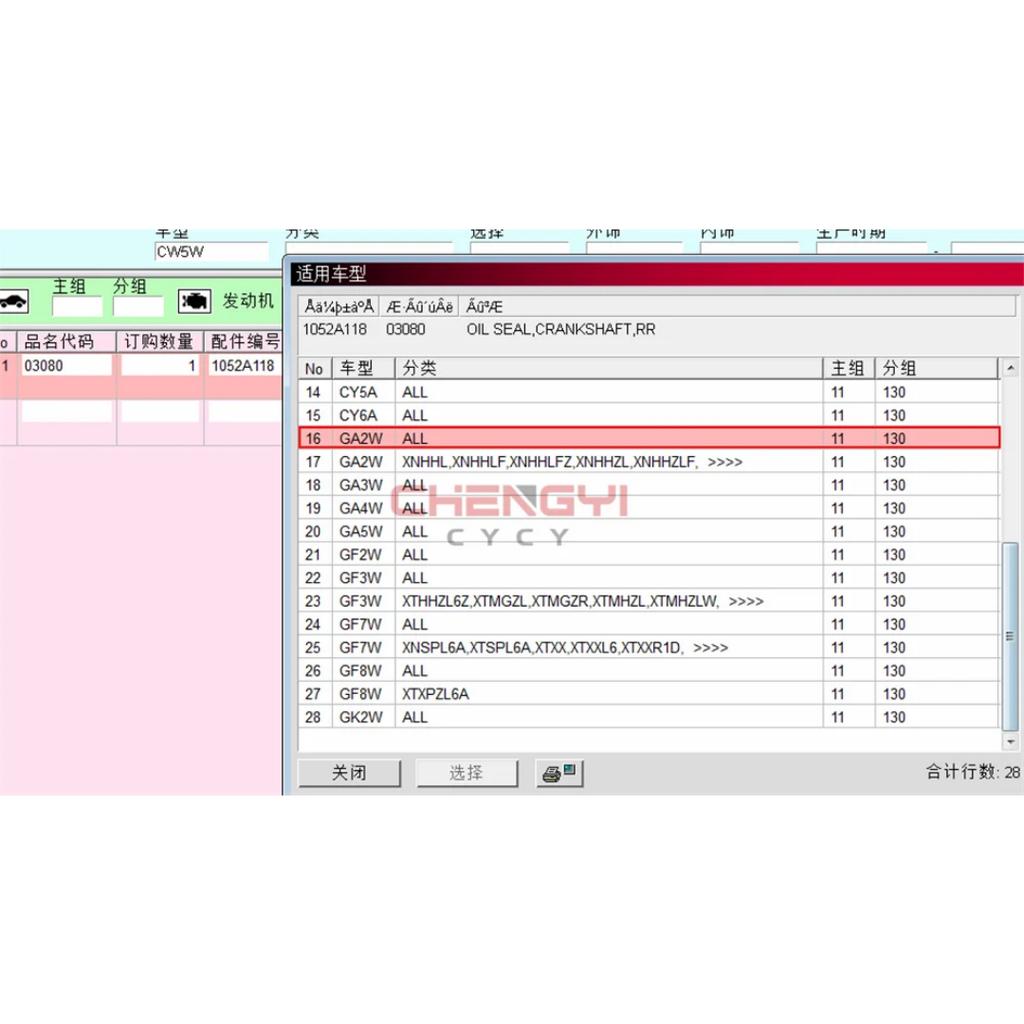Select row 18 with model GA3W
Screen dimensions: 1024x1024
pos(648,485)
